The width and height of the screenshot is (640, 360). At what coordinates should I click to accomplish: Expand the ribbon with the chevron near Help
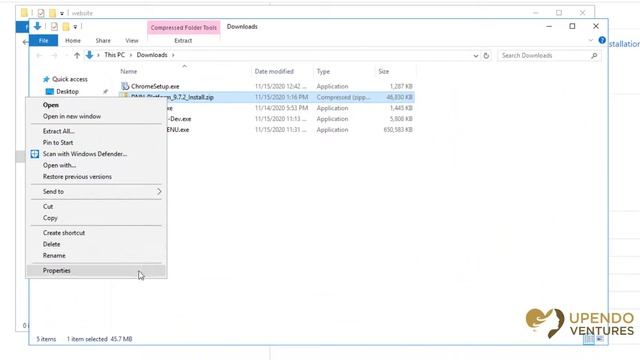591,40
